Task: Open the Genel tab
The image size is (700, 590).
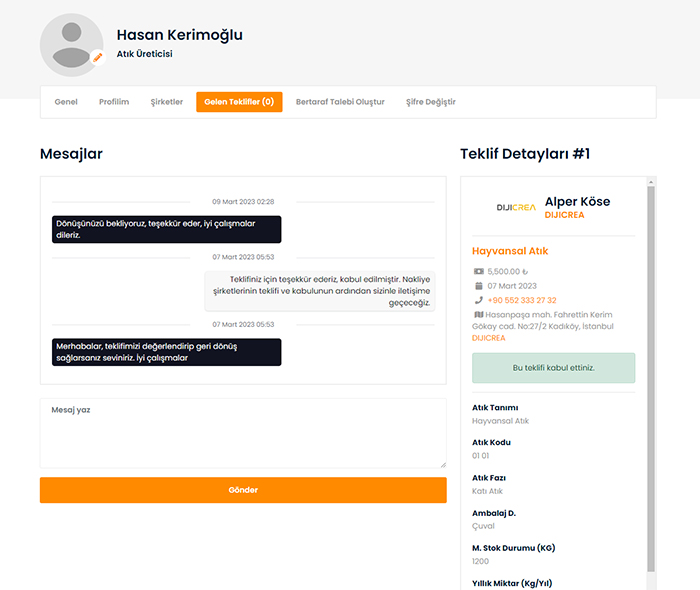Action: tap(66, 102)
